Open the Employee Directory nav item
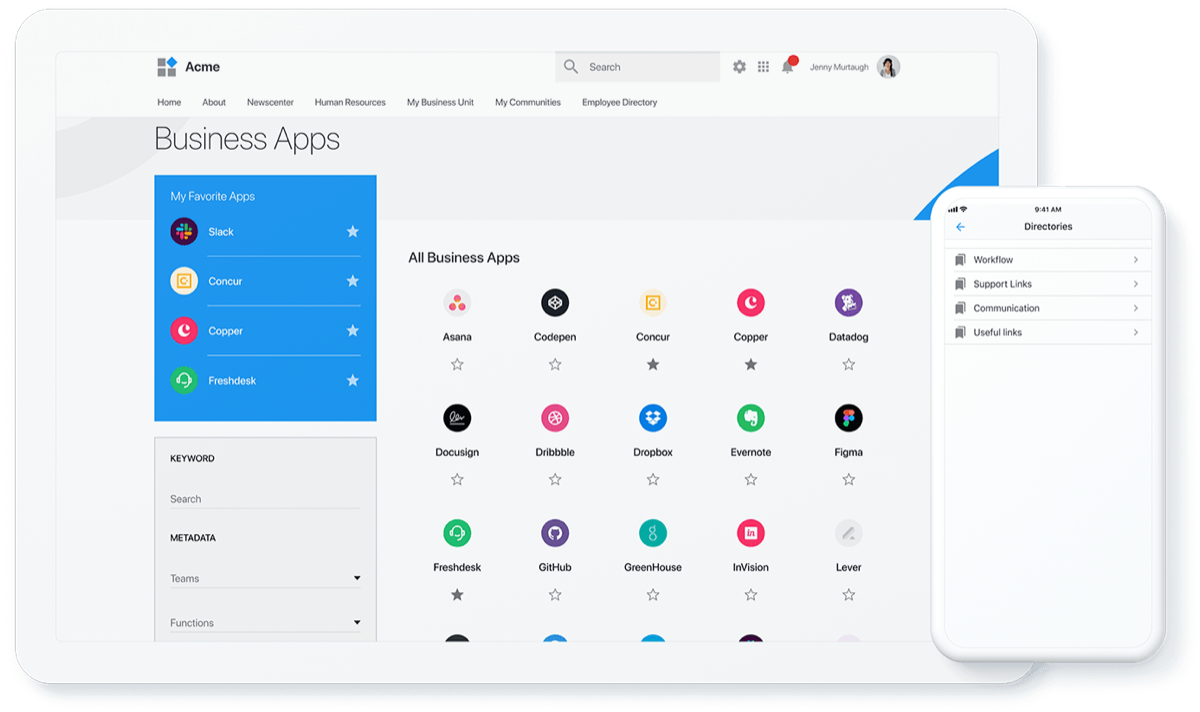The image size is (1200, 712). pos(620,102)
